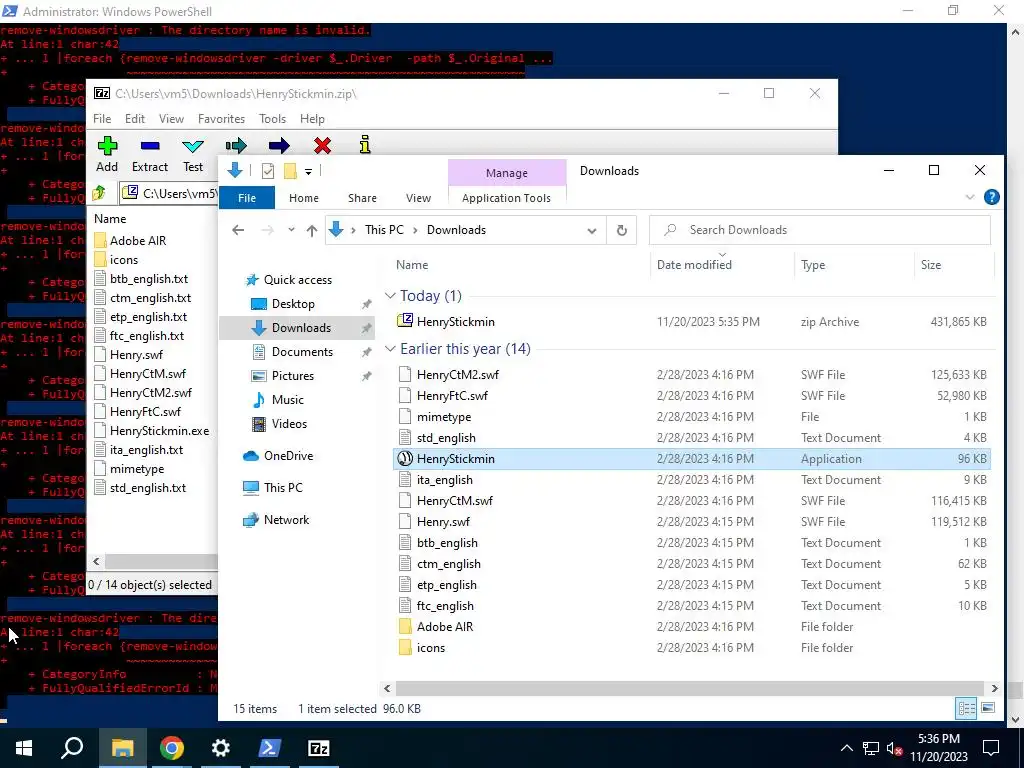Click Properties quick access toolbar icon

click(x=268, y=171)
